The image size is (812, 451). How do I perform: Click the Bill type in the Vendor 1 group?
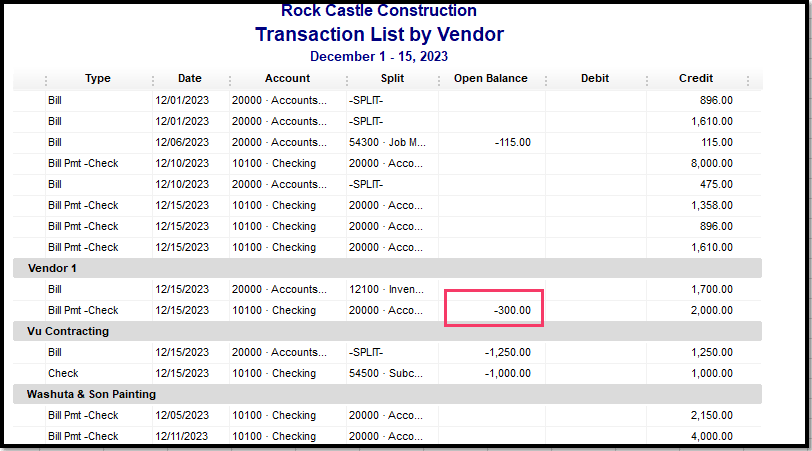tap(55, 289)
